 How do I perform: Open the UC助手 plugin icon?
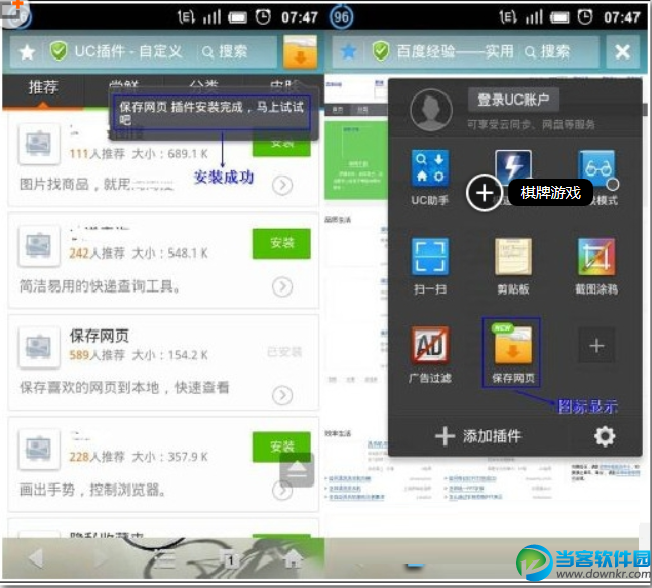(430, 168)
